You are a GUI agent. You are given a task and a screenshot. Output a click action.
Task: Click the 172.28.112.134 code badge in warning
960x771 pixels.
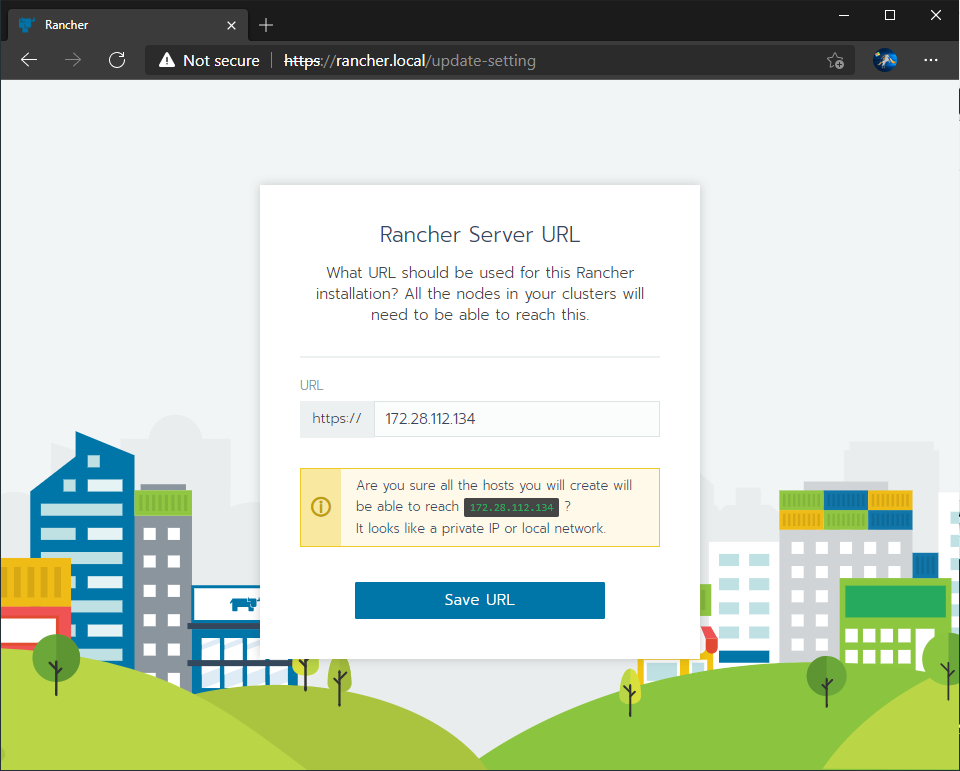[511, 507]
